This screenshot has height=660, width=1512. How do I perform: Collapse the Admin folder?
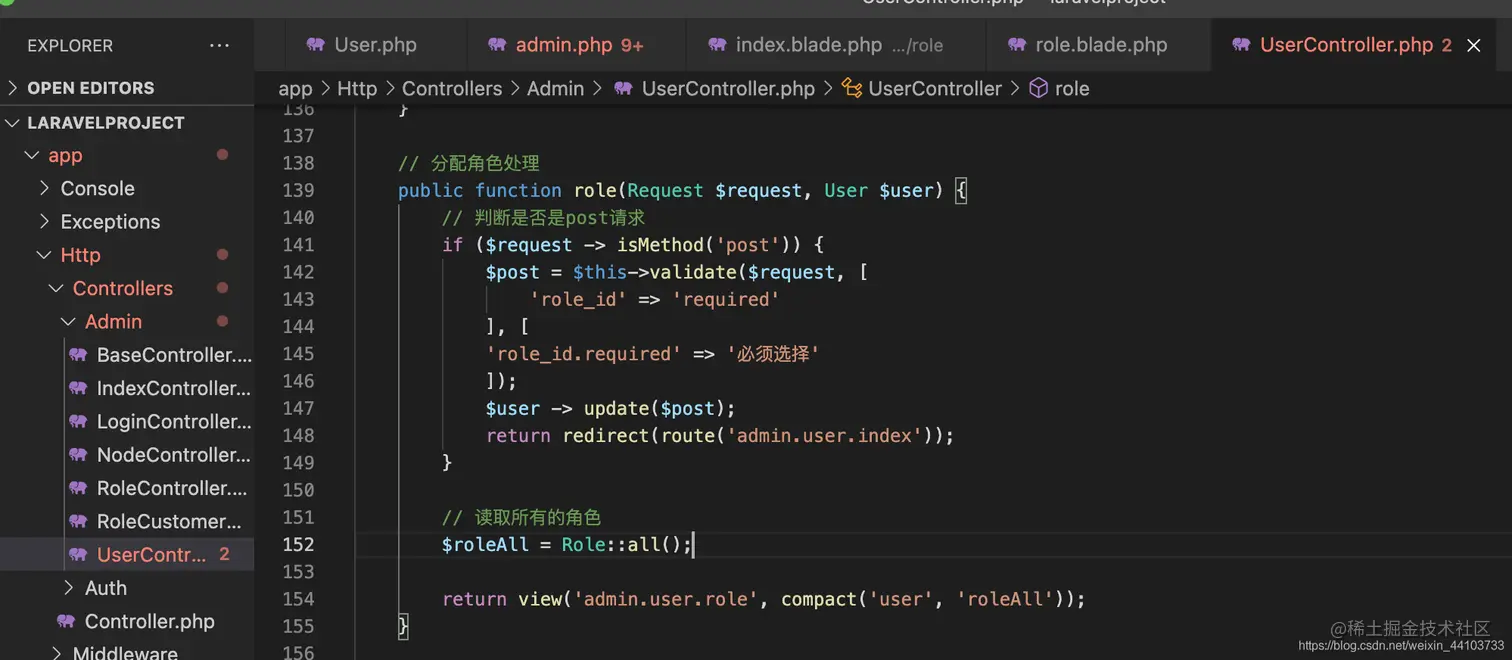click(68, 321)
